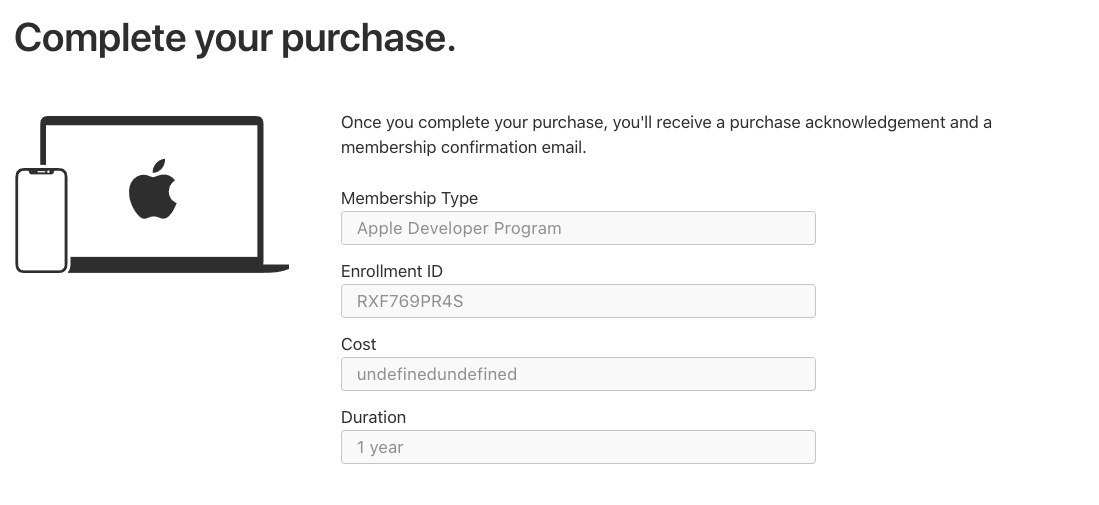This screenshot has width=1099, height=505.
Task: Click the Complete your purchase heading
Action: [x=236, y=39]
